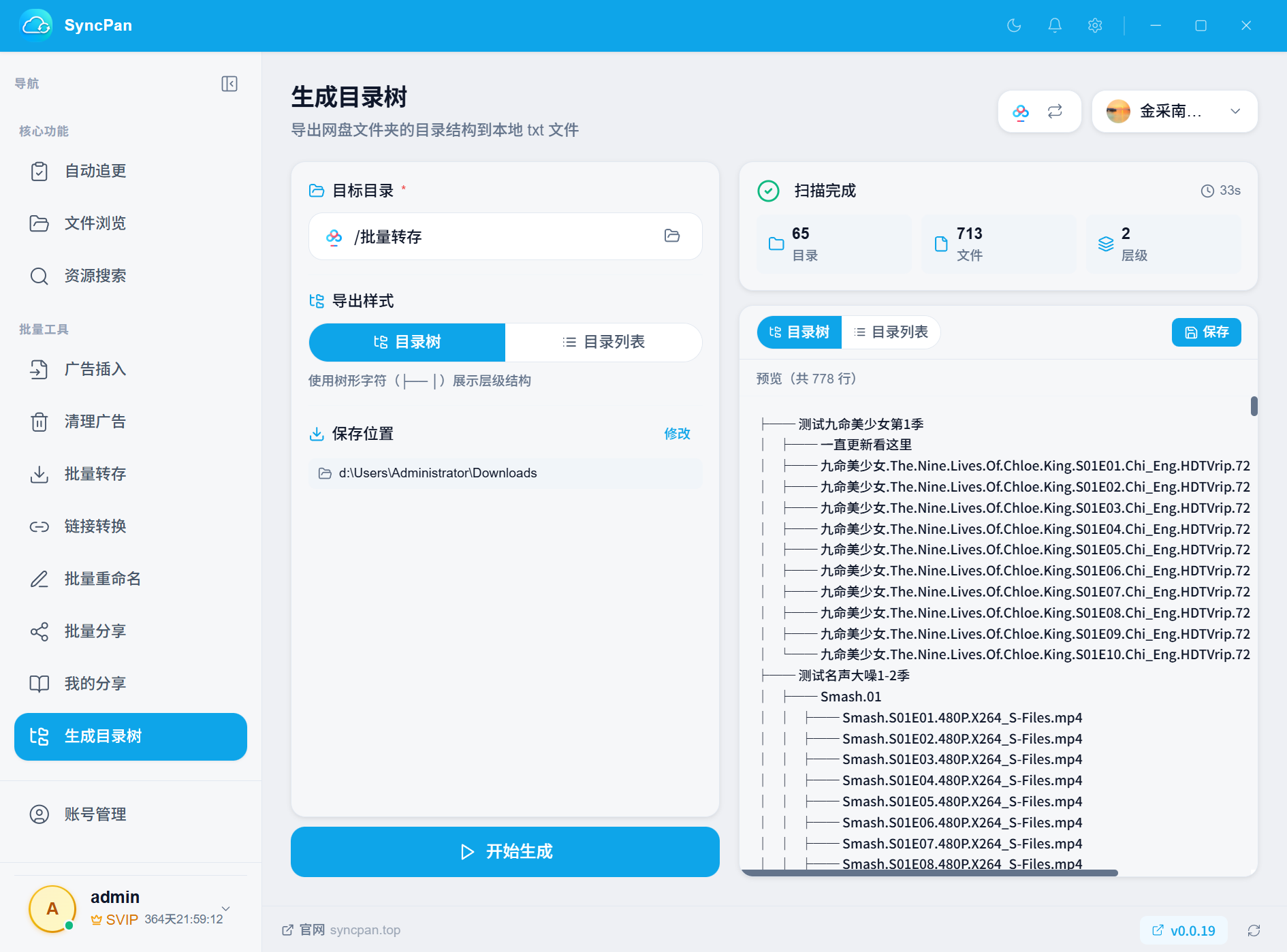
Task: Open settings gear icon in title bar
Action: coord(1095,25)
